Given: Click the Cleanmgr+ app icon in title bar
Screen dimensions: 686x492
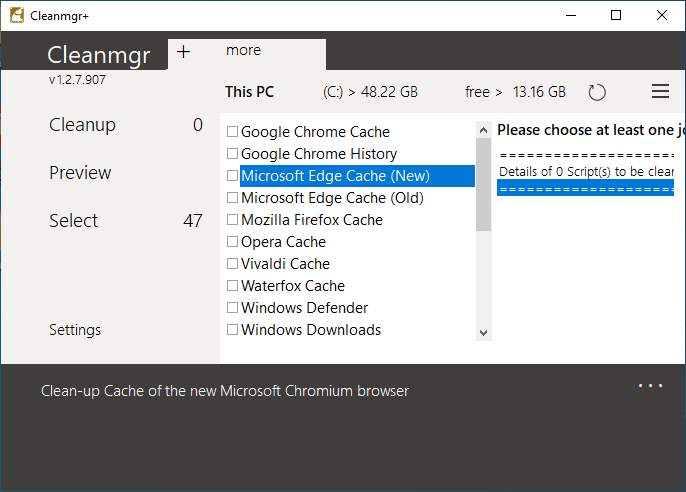Looking at the screenshot, I should tap(17, 15).
